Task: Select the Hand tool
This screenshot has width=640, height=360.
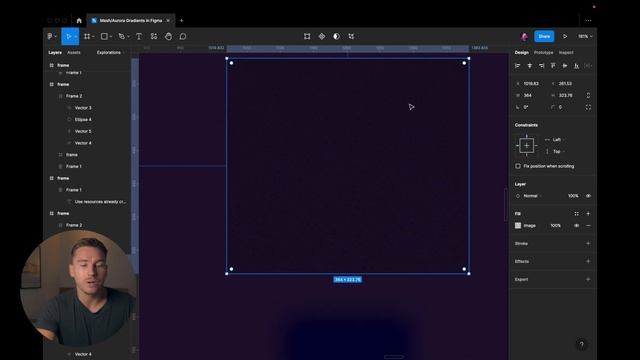Action: pyautogui.click(x=168, y=36)
